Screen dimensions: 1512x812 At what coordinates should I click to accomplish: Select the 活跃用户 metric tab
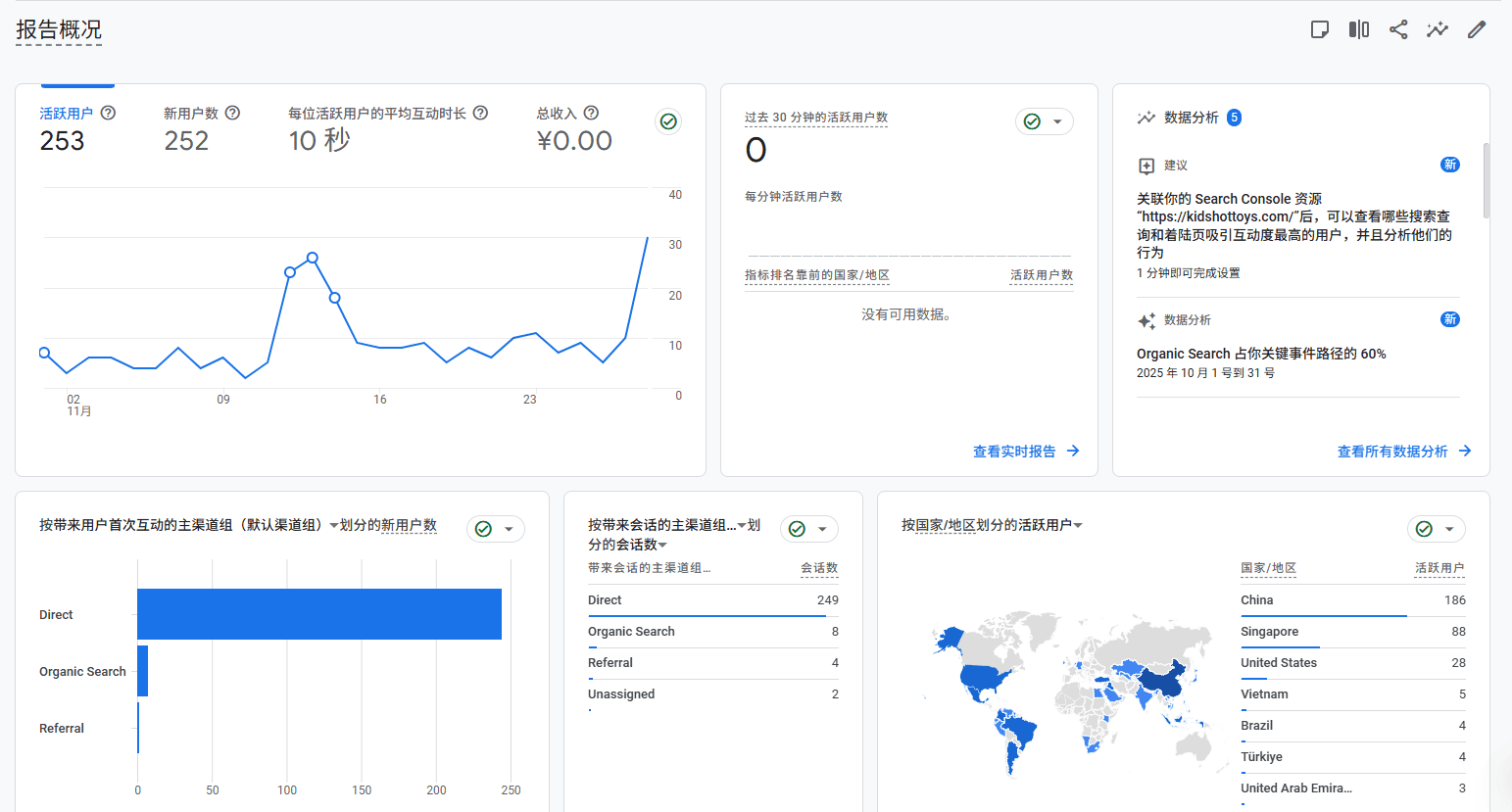66,114
